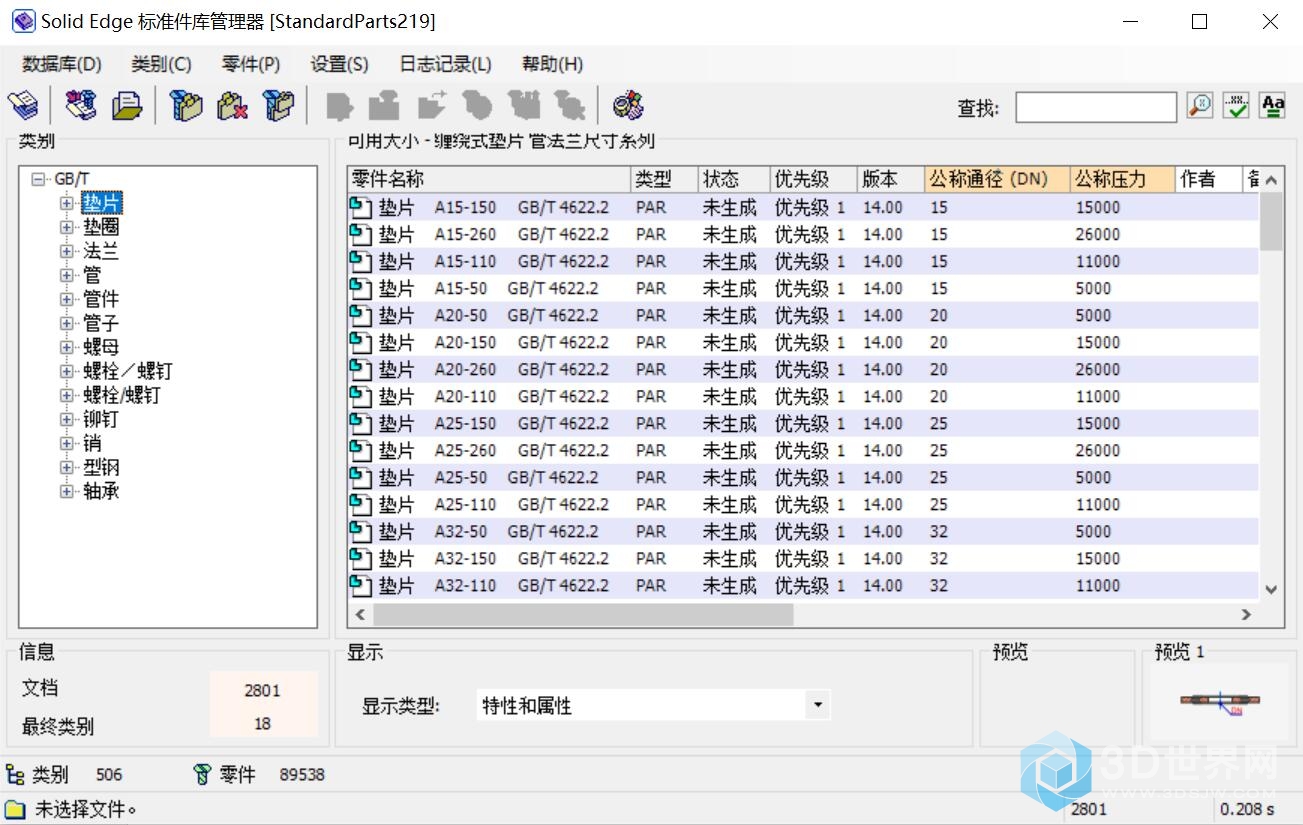Screen dimensions: 1303x825
Task: Expand the 螺母 tree node
Action: 67,347
